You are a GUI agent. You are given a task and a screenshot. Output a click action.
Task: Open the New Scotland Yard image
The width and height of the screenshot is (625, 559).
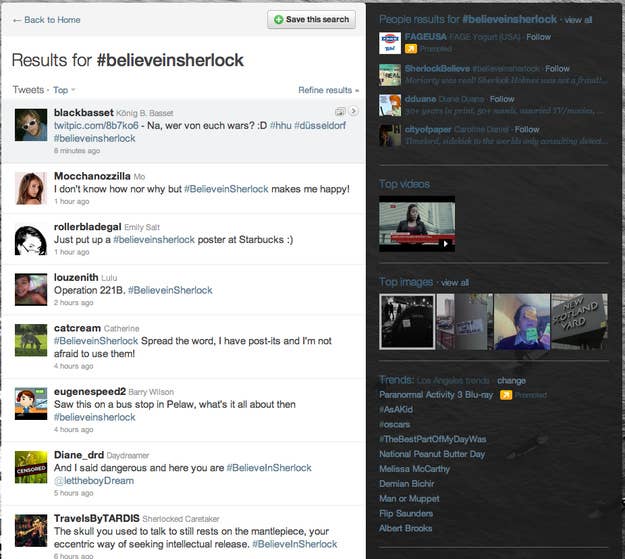coord(579,322)
